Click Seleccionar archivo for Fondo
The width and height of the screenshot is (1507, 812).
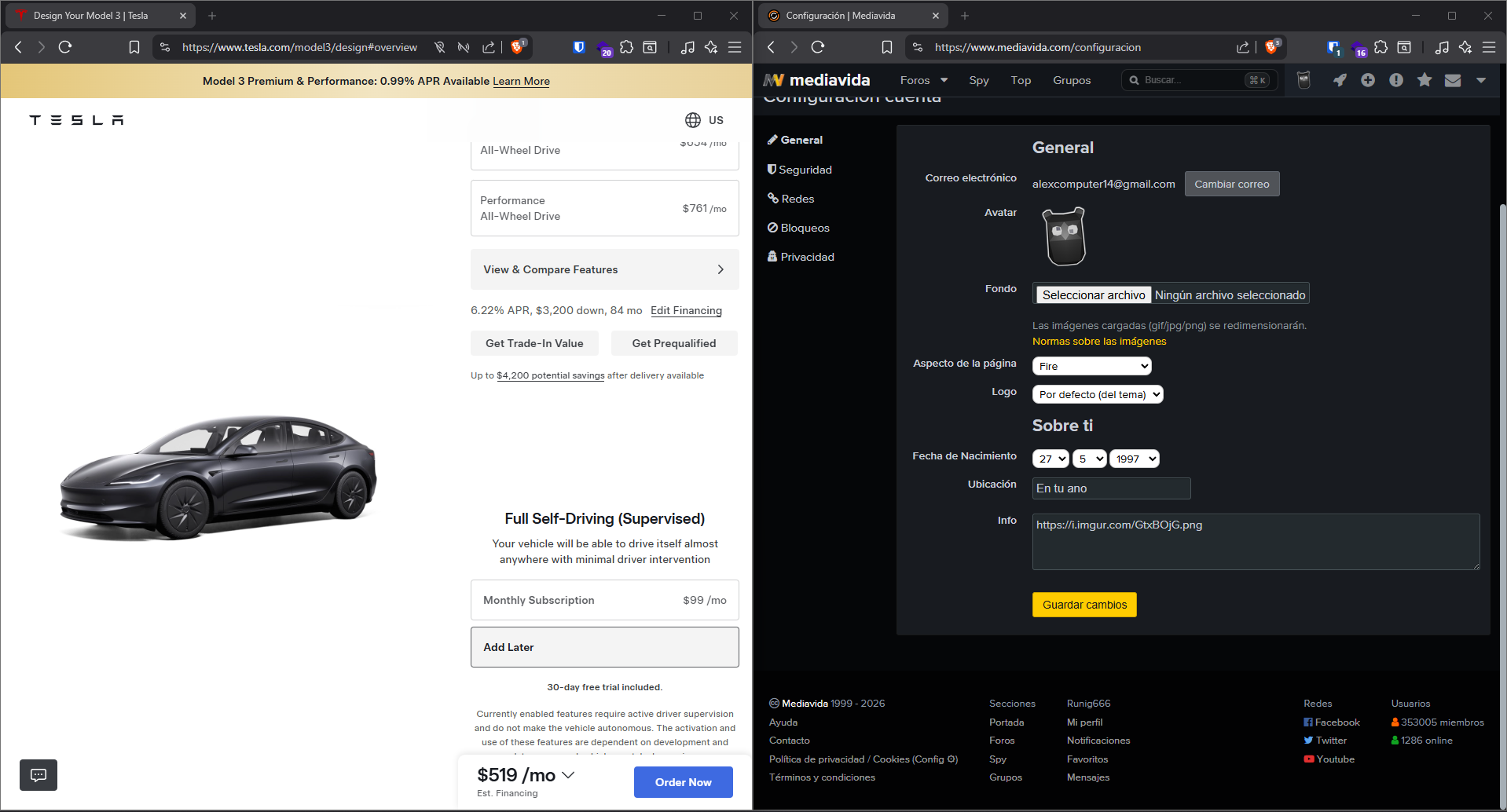point(1094,294)
